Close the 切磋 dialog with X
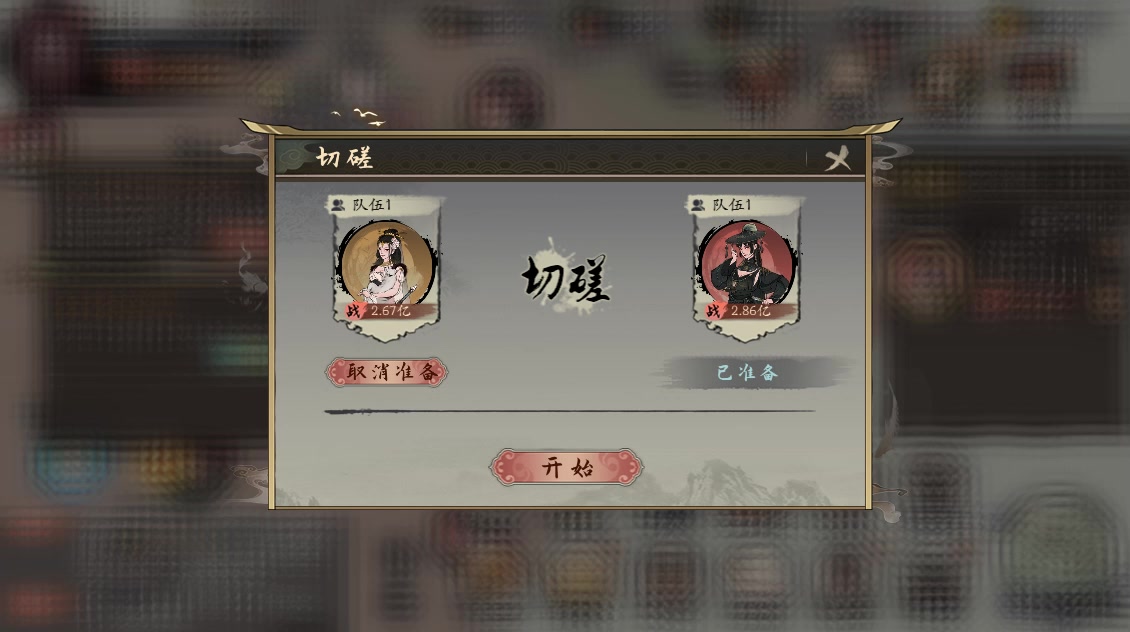The height and width of the screenshot is (632, 1130). tap(837, 158)
